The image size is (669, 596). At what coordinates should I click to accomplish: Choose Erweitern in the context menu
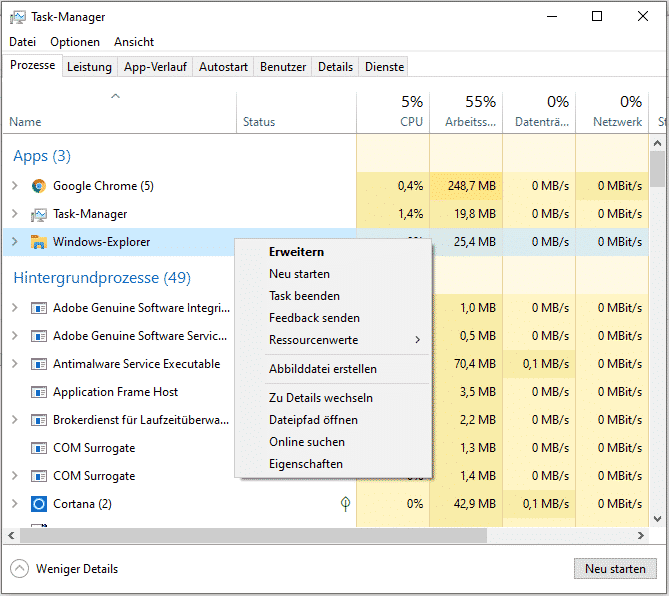334,252
